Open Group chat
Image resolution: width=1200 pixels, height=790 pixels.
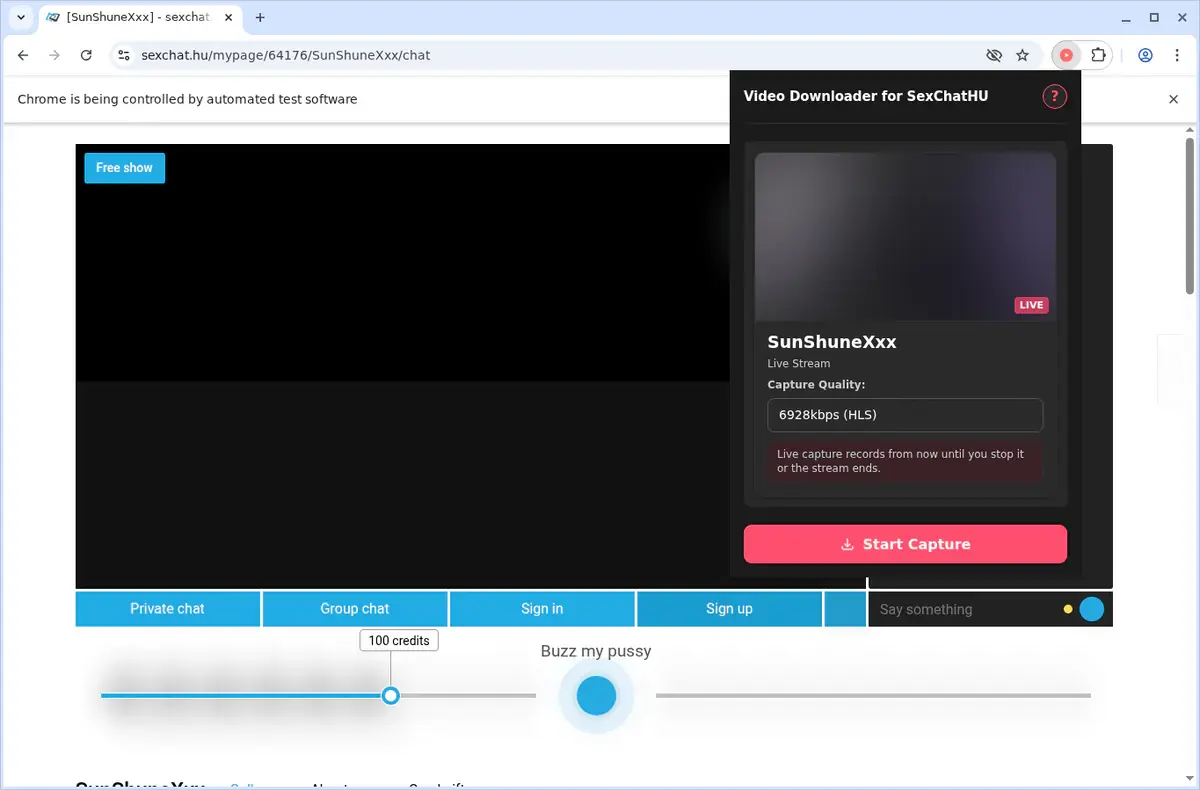(354, 609)
